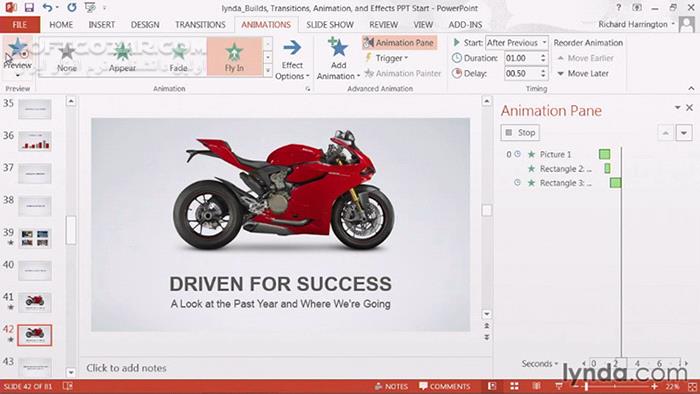This screenshot has width=700, height=394.
Task: Decrease the Delay value with down spinner
Action: (x=543, y=76)
